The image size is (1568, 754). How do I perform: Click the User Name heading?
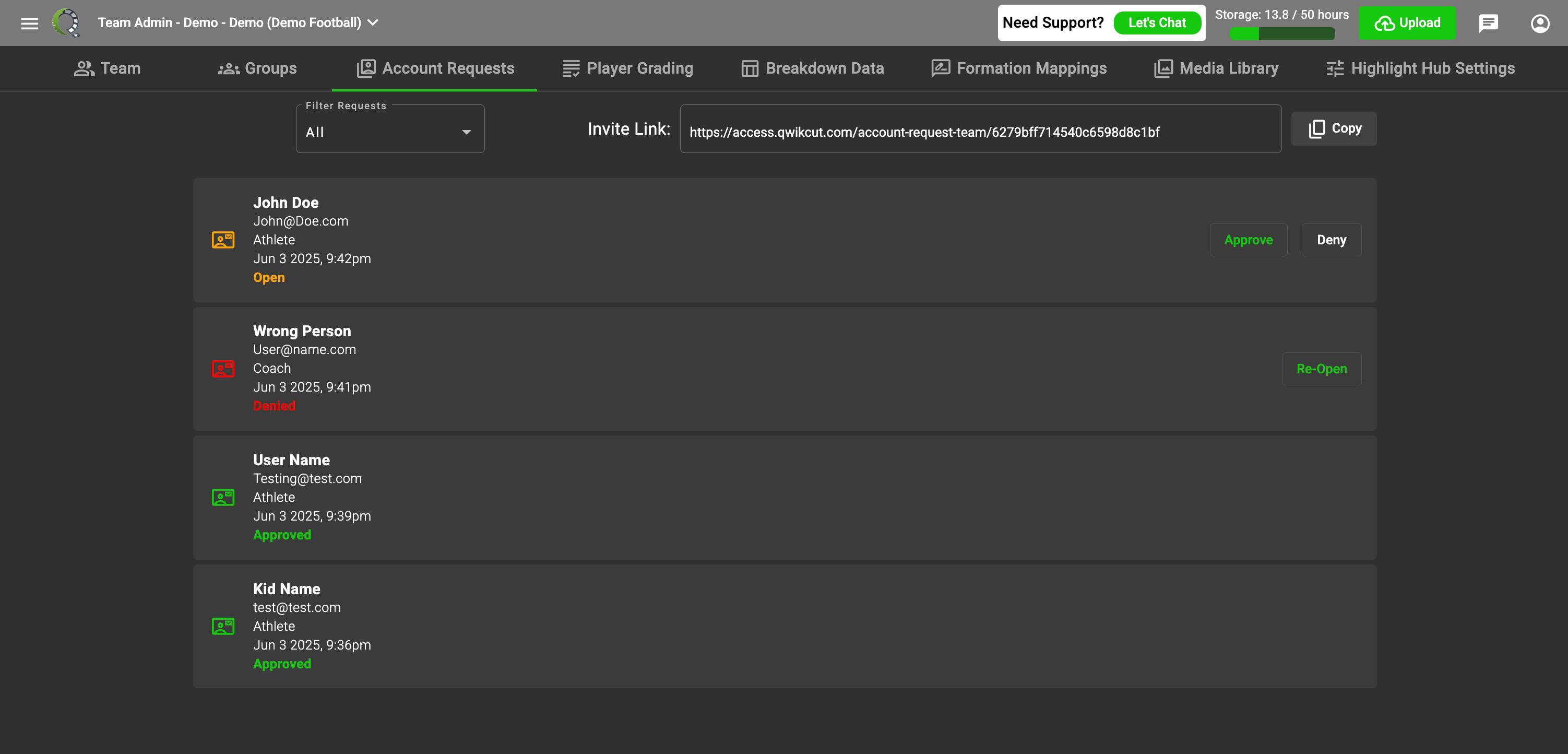click(x=292, y=460)
